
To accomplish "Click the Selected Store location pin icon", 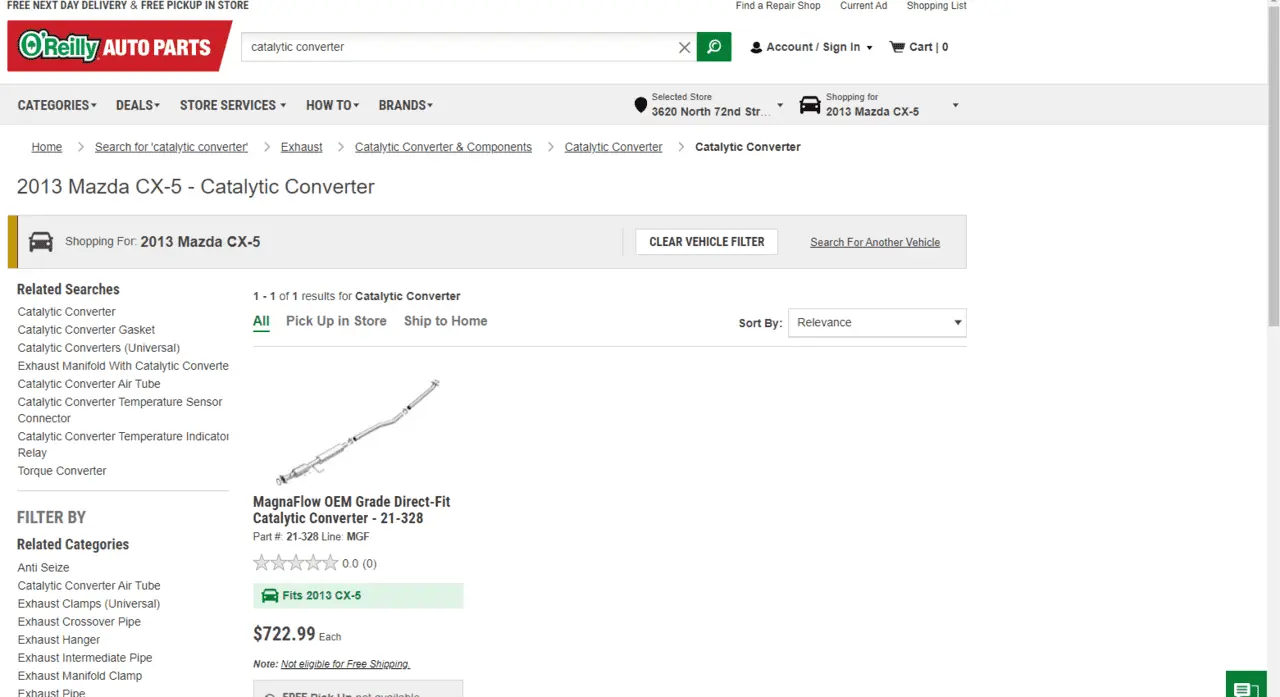I will [x=641, y=105].
